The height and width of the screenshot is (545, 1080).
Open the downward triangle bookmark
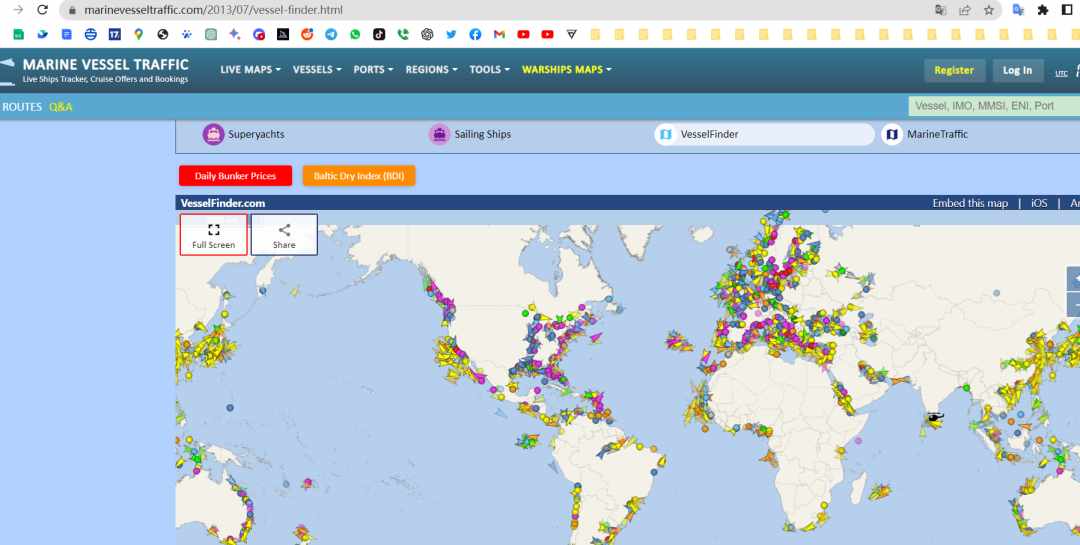[x=571, y=34]
